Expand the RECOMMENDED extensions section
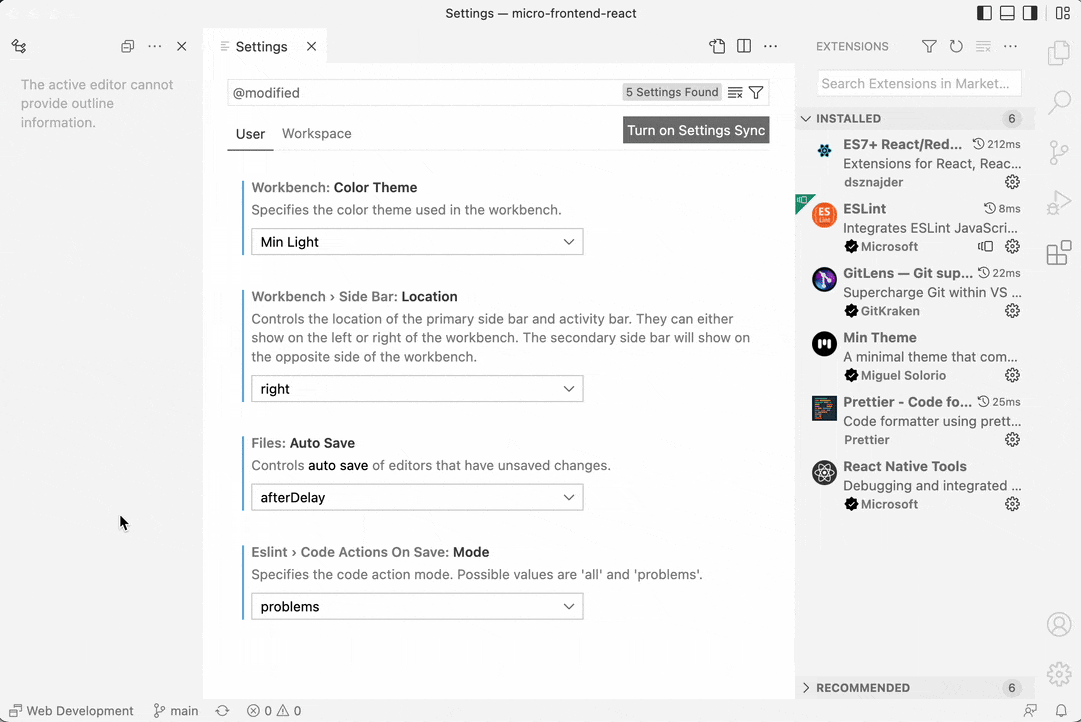1081x722 pixels. point(915,688)
